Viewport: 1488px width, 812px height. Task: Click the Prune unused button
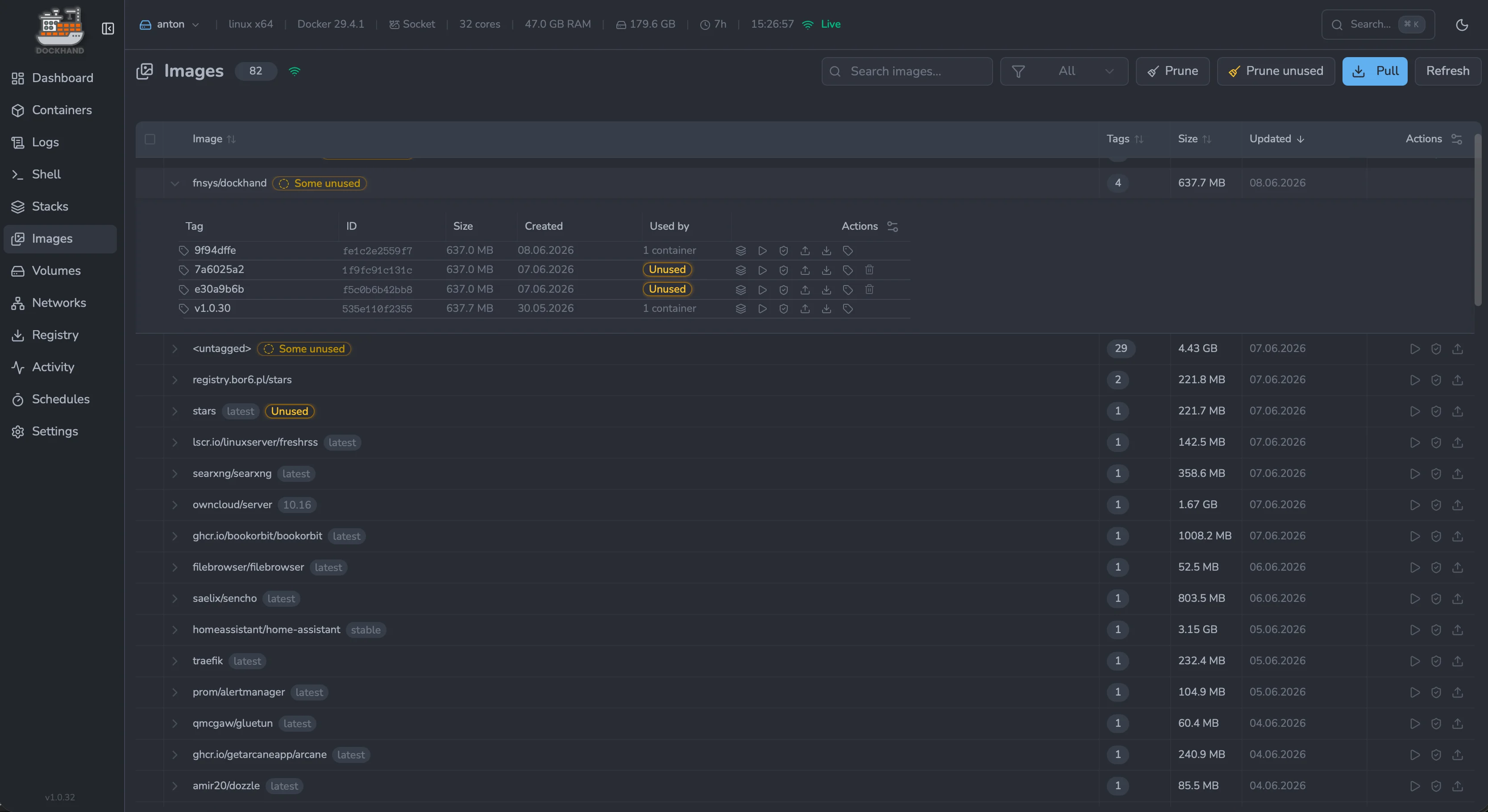(x=1276, y=71)
